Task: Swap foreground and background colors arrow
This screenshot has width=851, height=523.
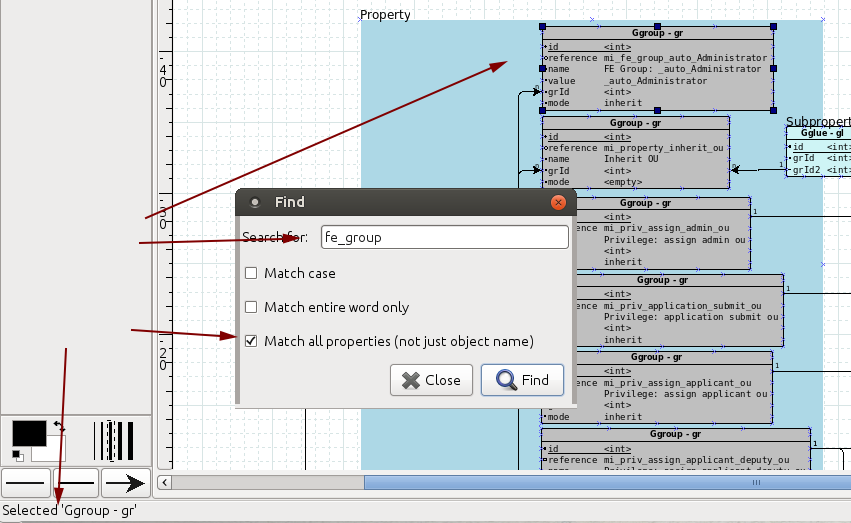Action: point(59,426)
